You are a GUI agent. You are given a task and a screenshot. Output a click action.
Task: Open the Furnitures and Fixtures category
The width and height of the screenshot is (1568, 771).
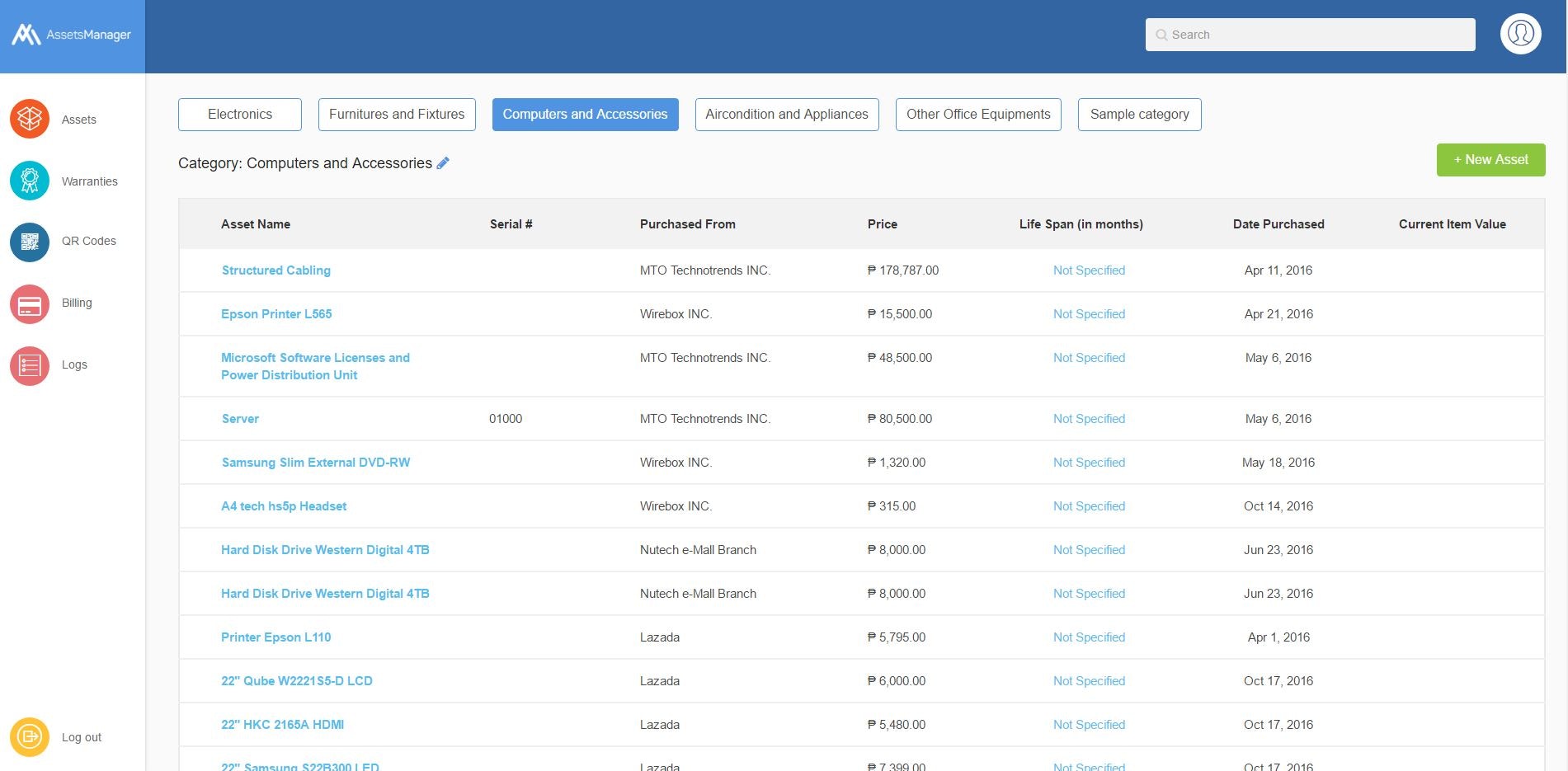pyautogui.click(x=396, y=114)
